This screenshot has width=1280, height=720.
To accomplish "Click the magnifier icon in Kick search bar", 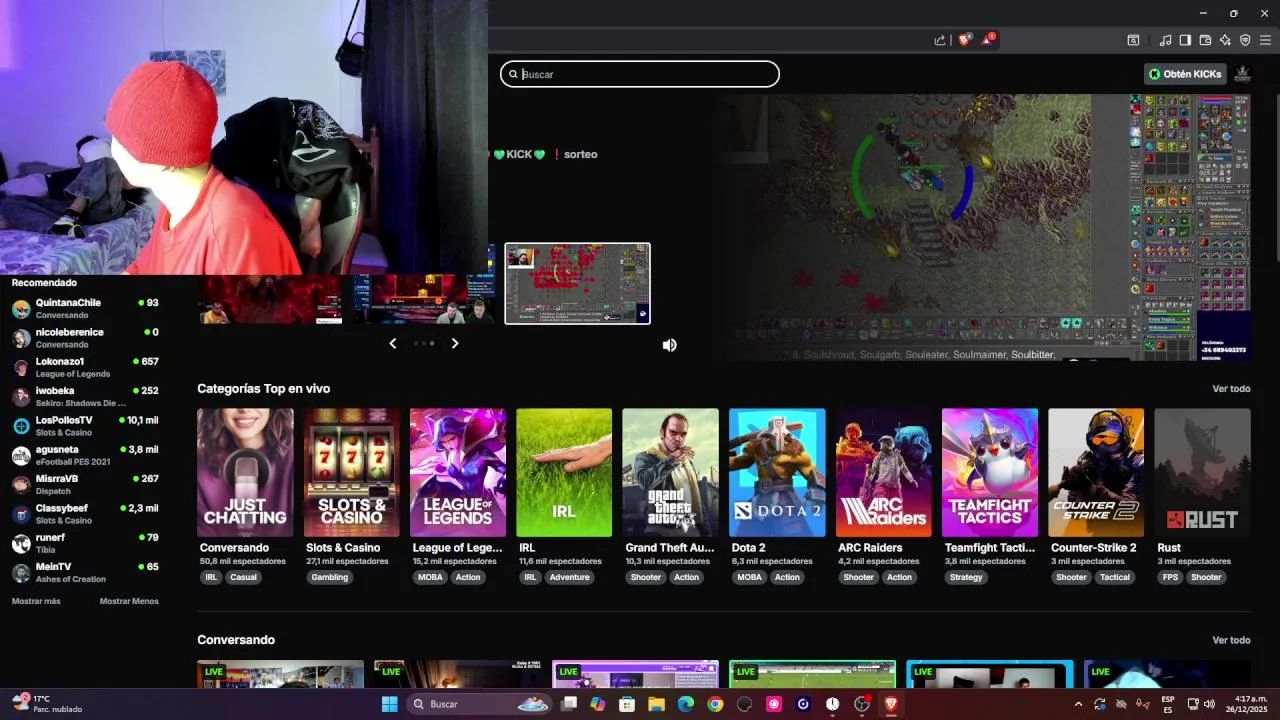I will pos(513,74).
